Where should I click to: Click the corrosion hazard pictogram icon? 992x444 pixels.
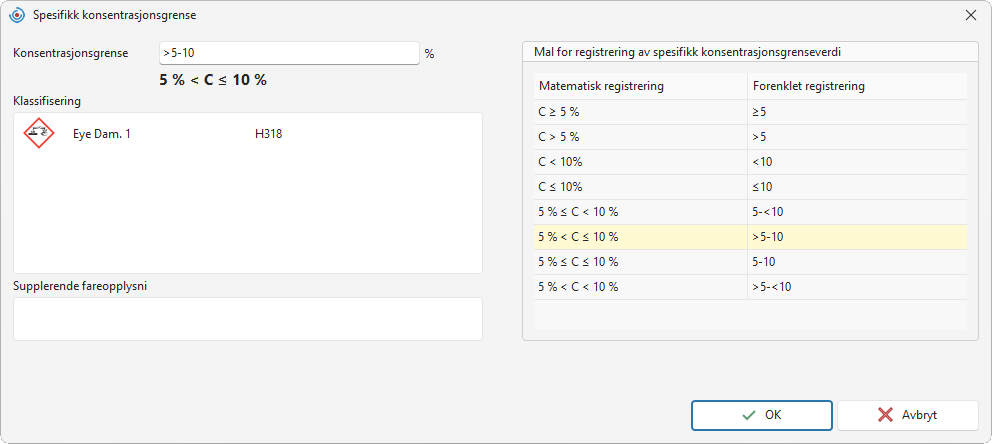pos(39,133)
